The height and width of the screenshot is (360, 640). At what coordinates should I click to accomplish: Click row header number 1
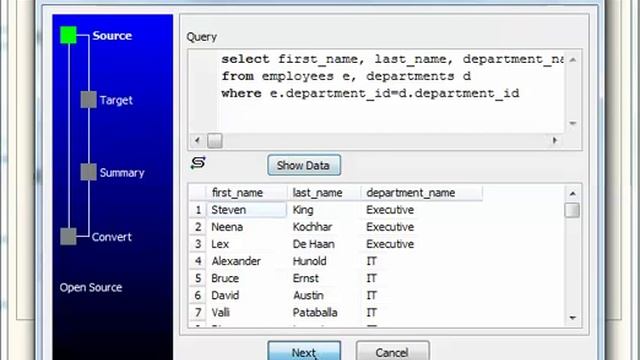click(x=198, y=210)
